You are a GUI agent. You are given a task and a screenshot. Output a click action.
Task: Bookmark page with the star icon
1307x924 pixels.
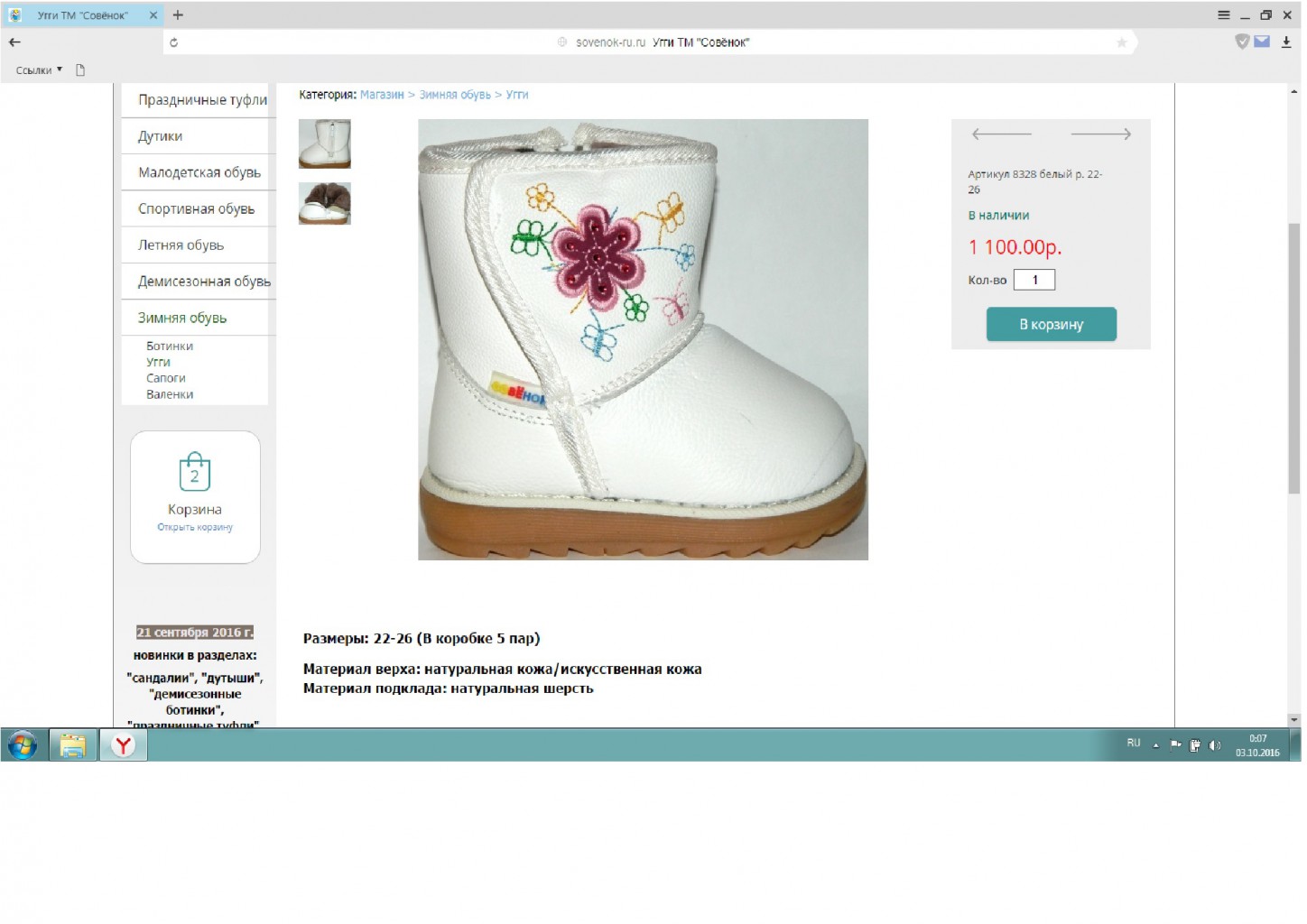click(1121, 42)
